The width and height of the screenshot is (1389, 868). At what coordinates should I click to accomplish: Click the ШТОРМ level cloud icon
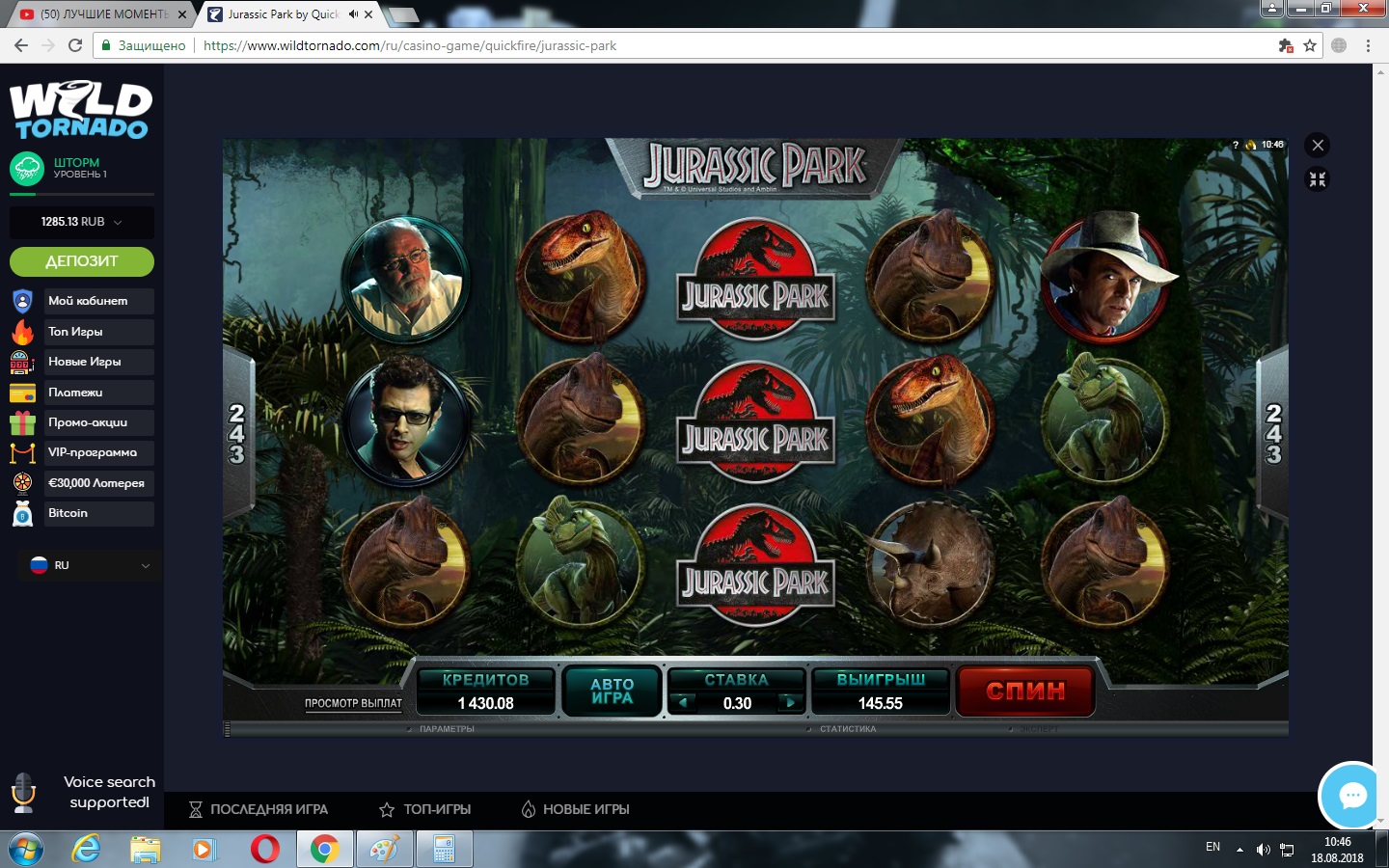click(x=27, y=169)
